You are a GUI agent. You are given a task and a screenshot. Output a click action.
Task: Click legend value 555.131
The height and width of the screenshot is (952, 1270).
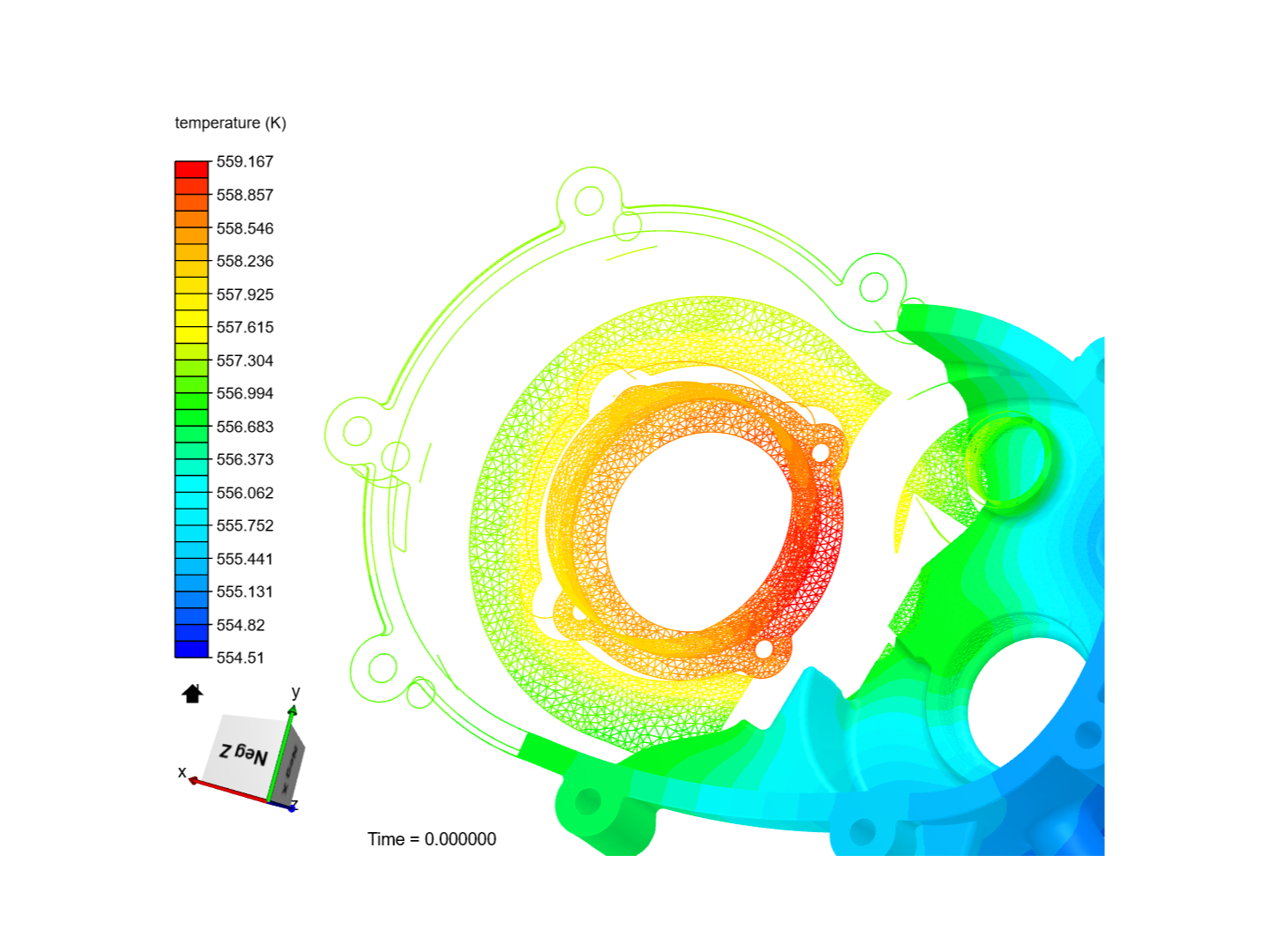(x=245, y=591)
